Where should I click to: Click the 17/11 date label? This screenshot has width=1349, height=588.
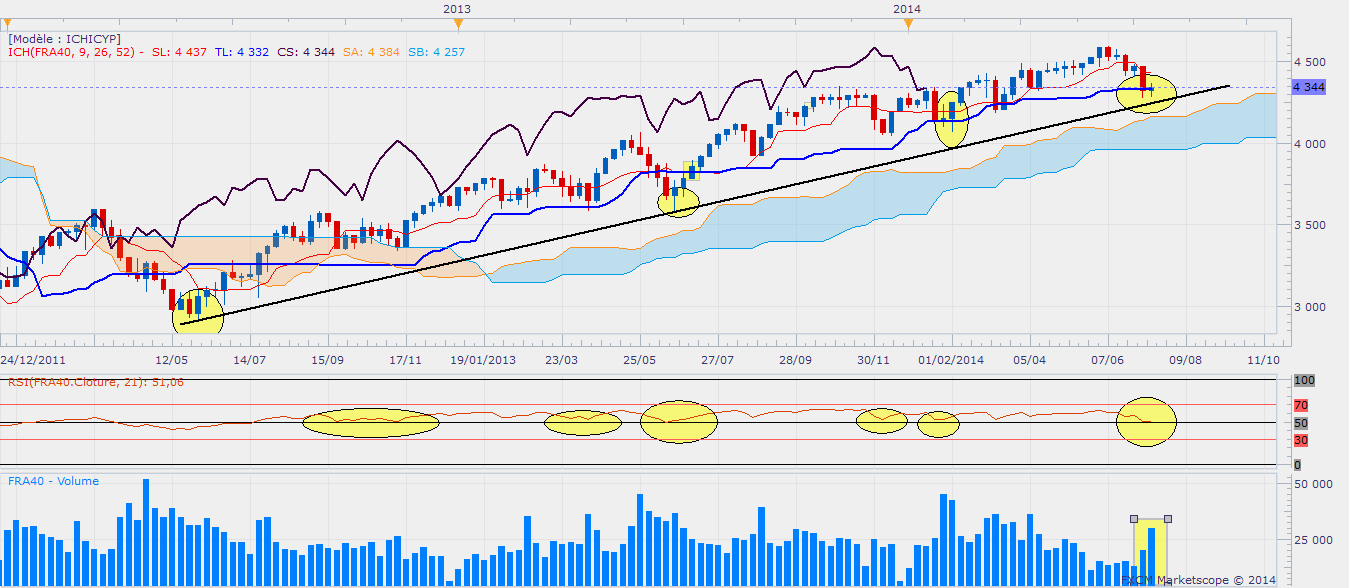click(x=405, y=358)
